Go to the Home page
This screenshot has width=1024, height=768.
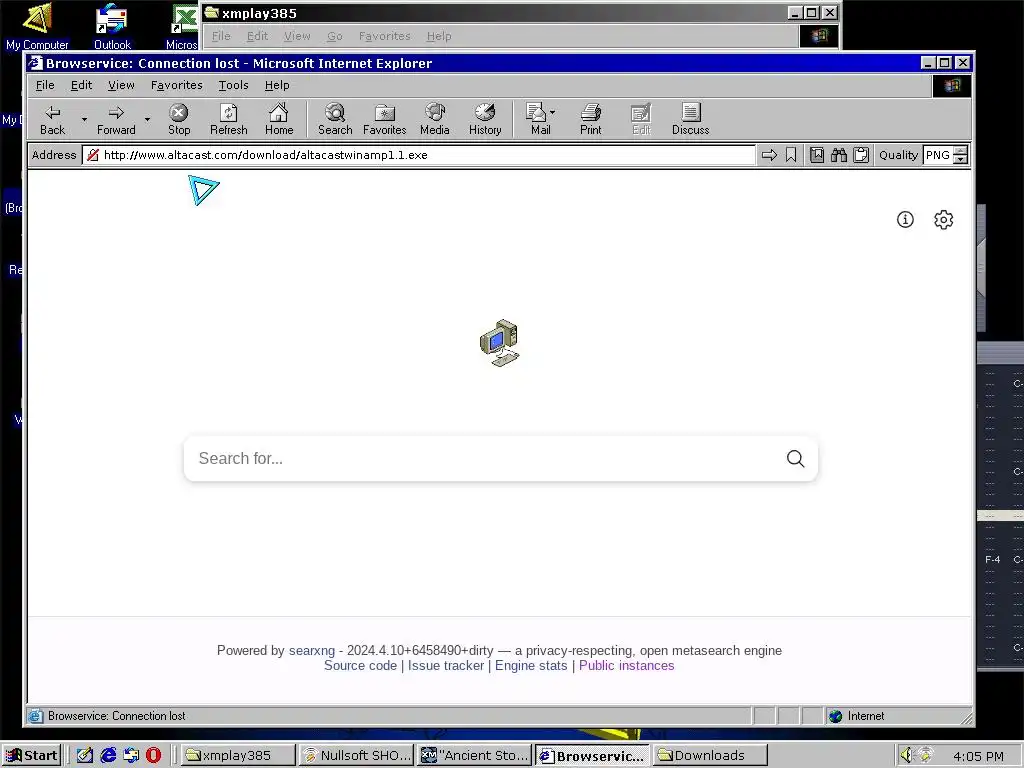point(279,120)
